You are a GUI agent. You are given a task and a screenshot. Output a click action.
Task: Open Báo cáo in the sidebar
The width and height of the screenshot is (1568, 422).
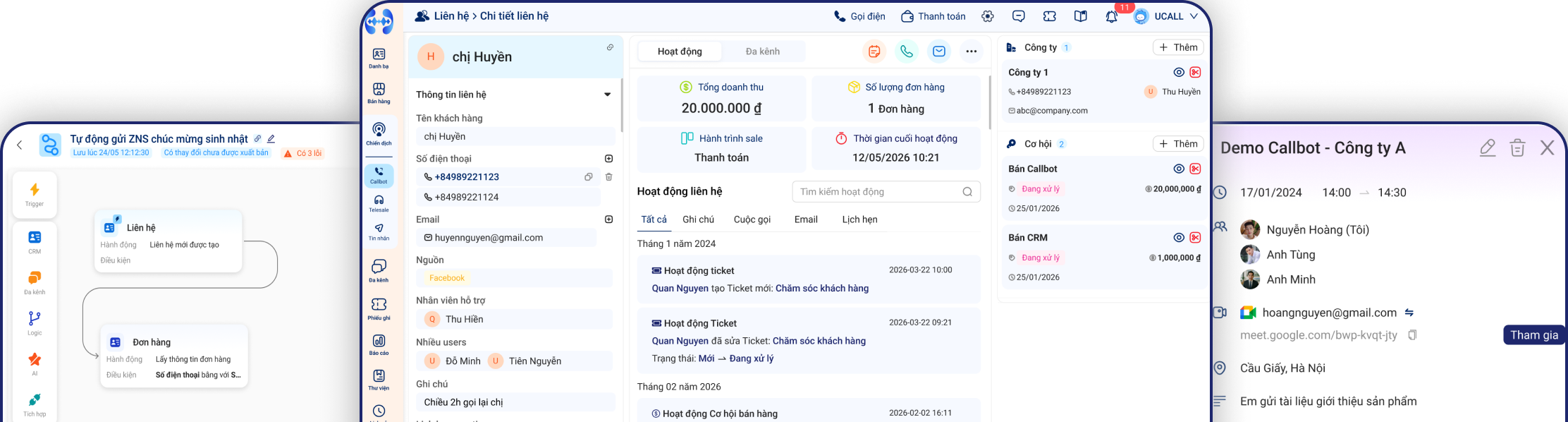tap(379, 344)
